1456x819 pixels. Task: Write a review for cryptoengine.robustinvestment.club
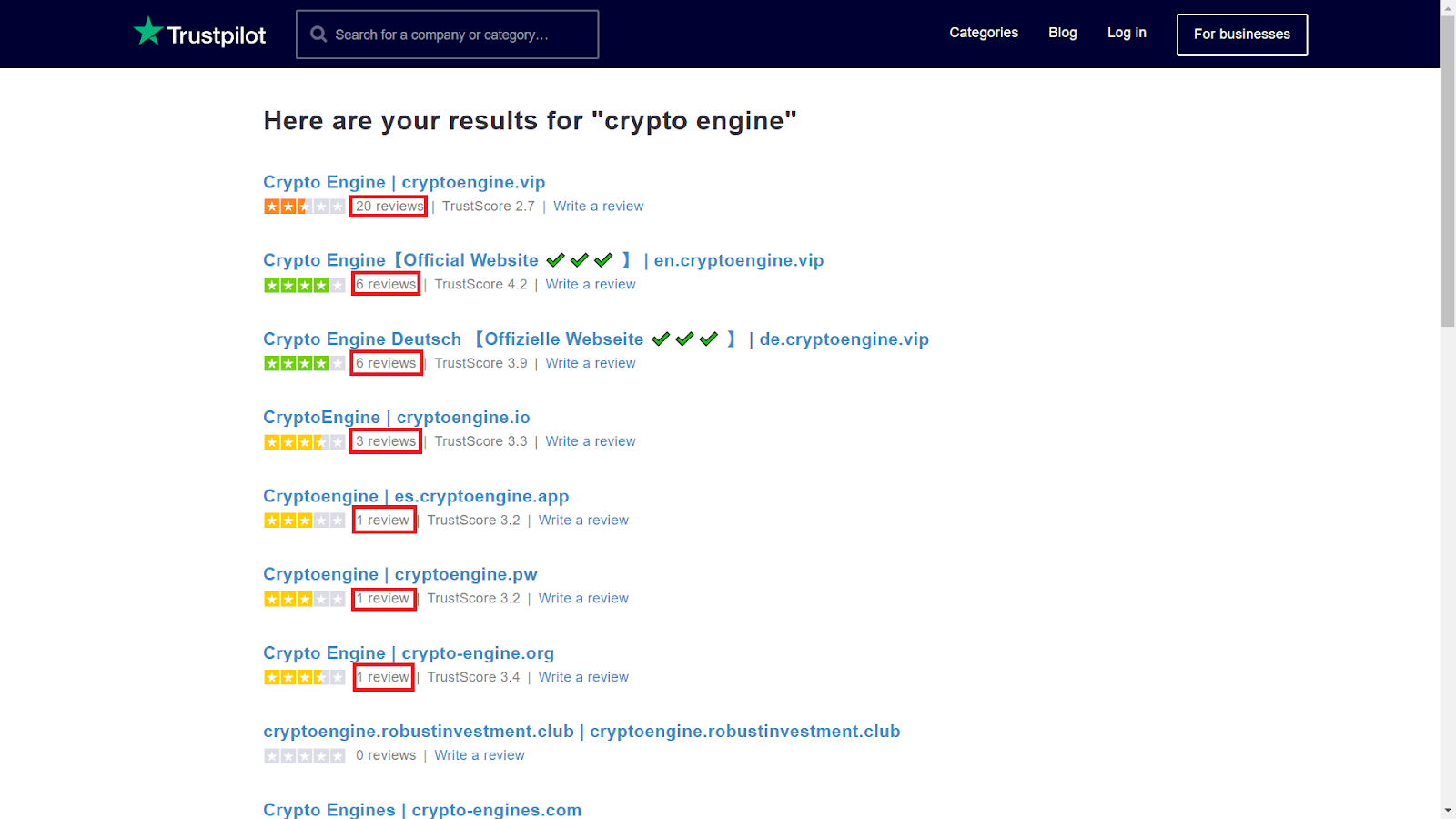coord(480,755)
